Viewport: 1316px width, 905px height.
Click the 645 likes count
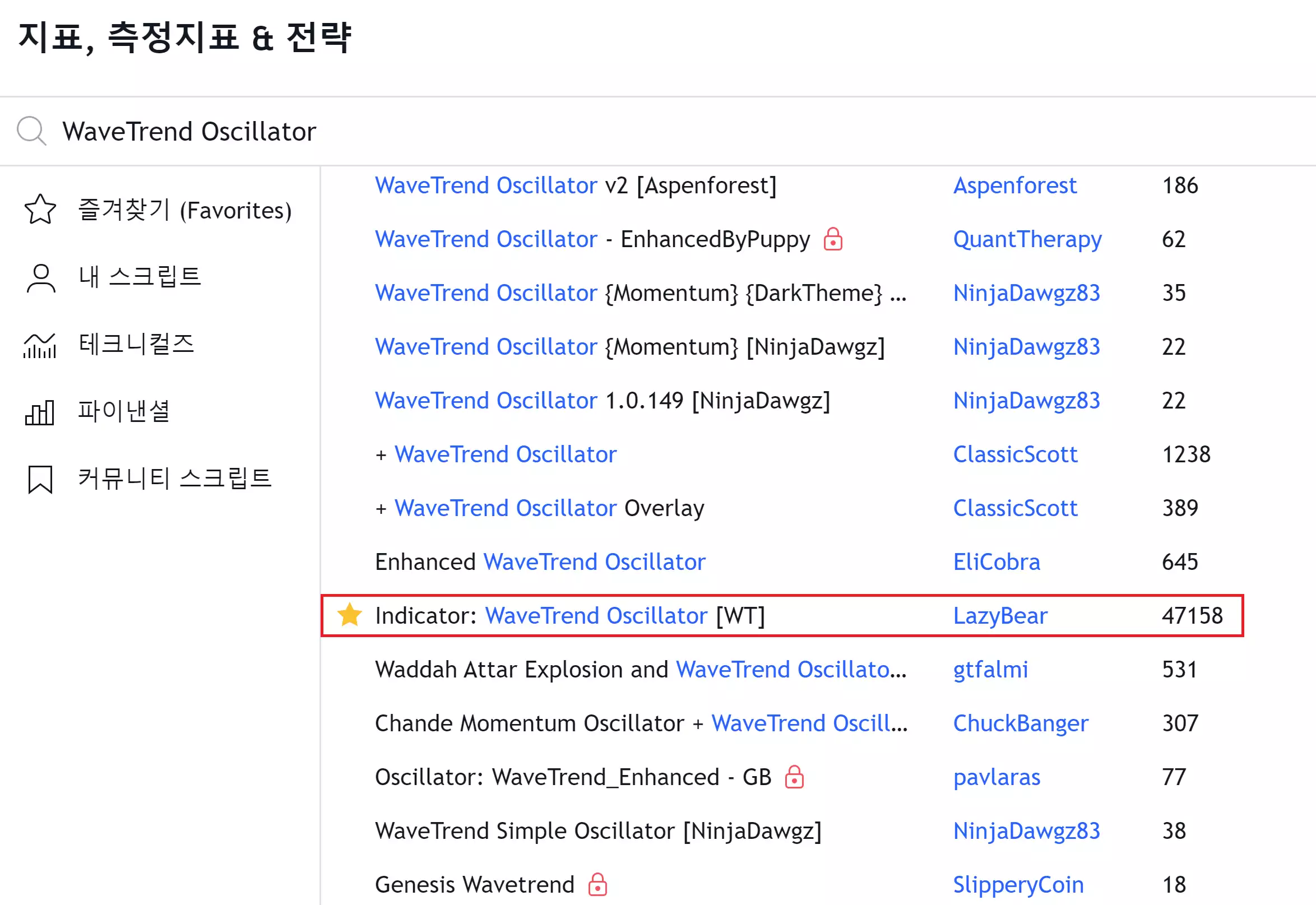coord(1180,562)
